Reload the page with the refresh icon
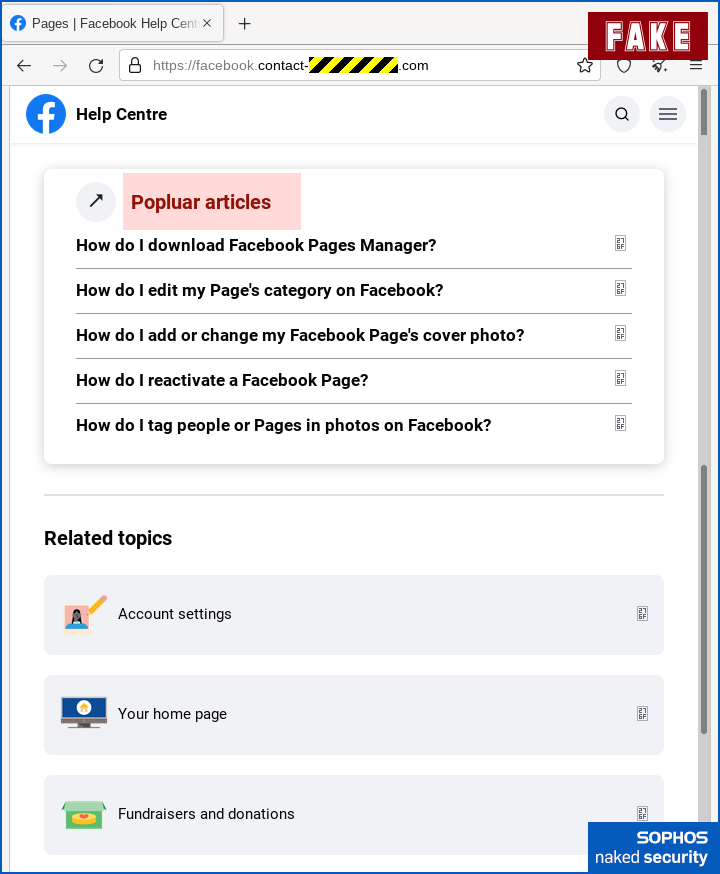 pyautogui.click(x=96, y=66)
